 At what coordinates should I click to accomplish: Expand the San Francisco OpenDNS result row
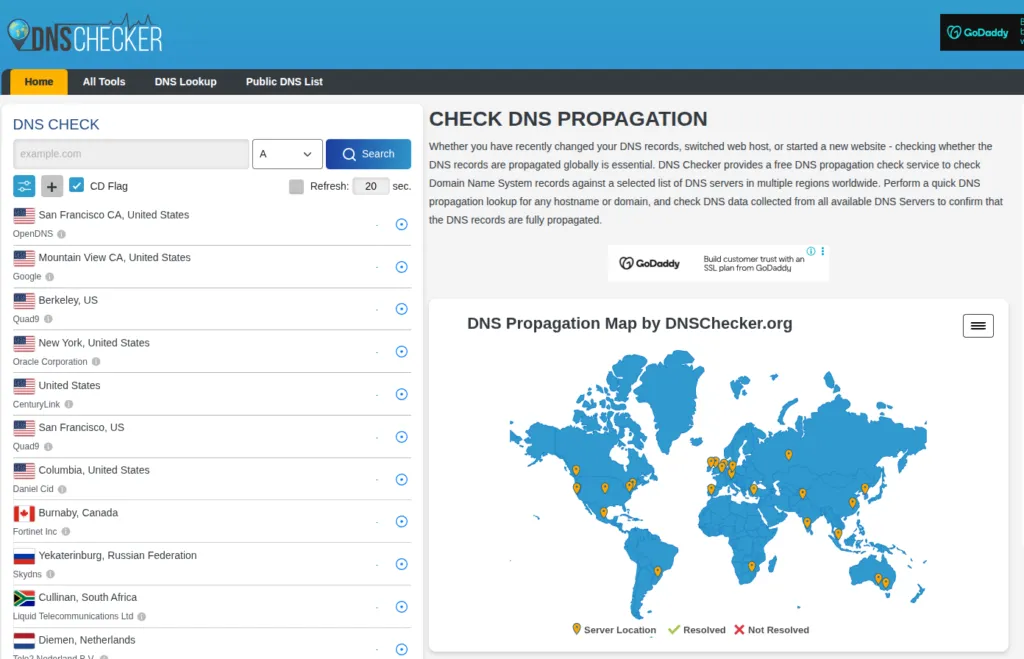click(x=401, y=224)
